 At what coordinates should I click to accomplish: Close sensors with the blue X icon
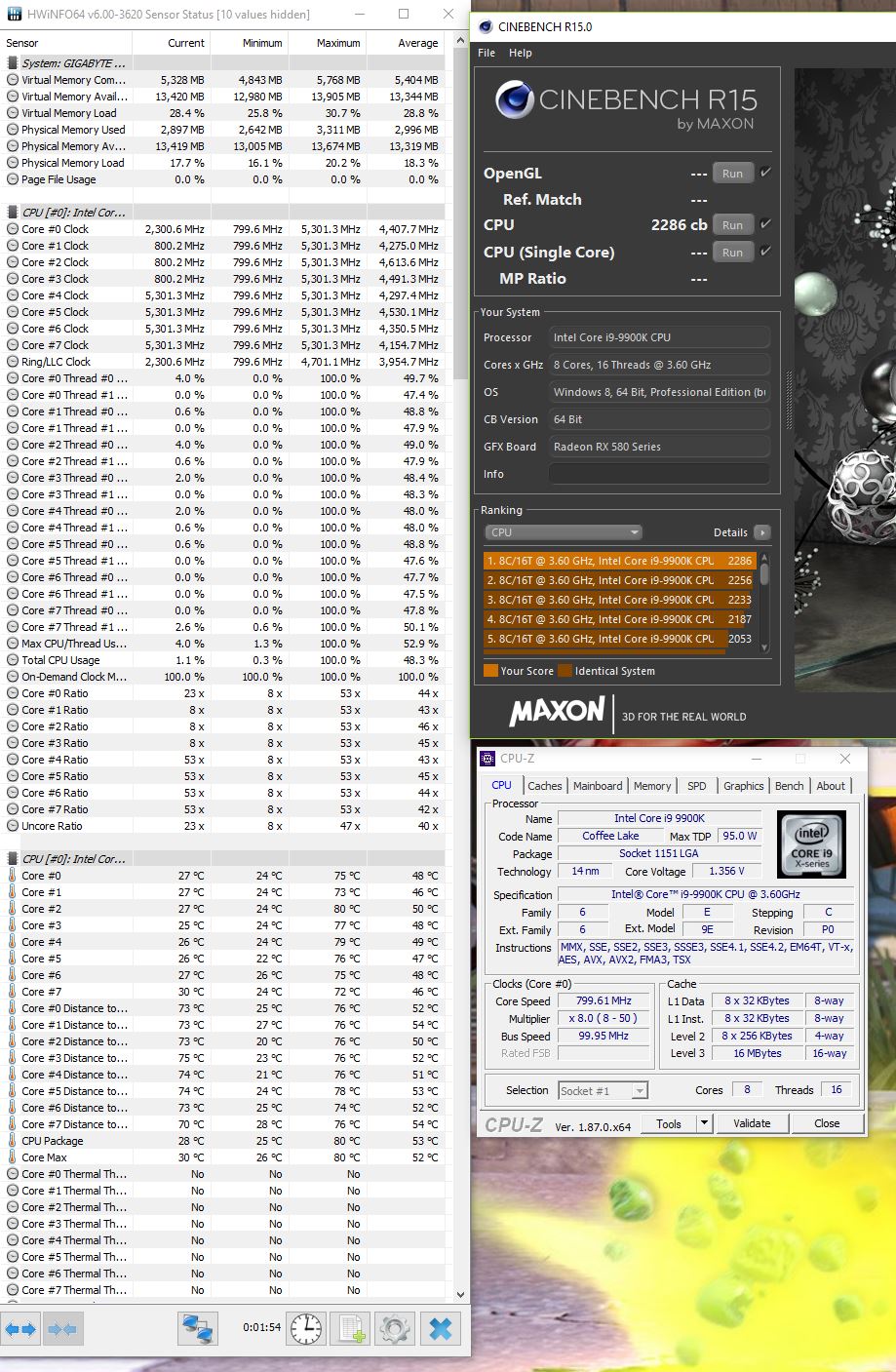(x=441, y=1328)
